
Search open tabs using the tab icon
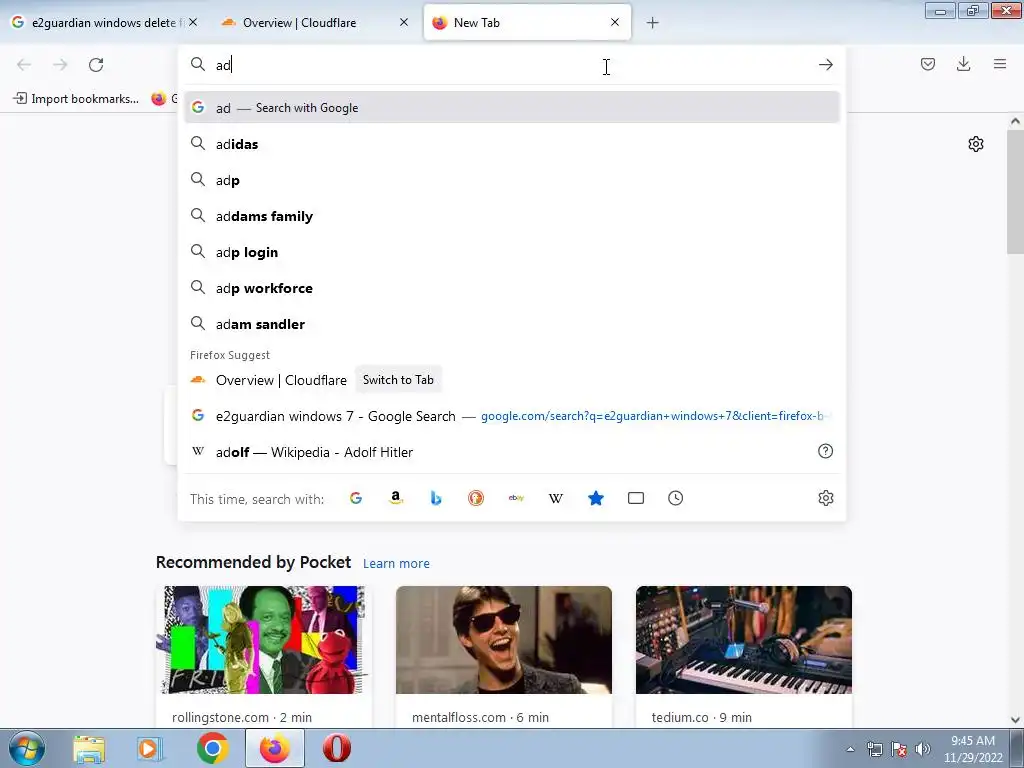click(x=635, y=498)
